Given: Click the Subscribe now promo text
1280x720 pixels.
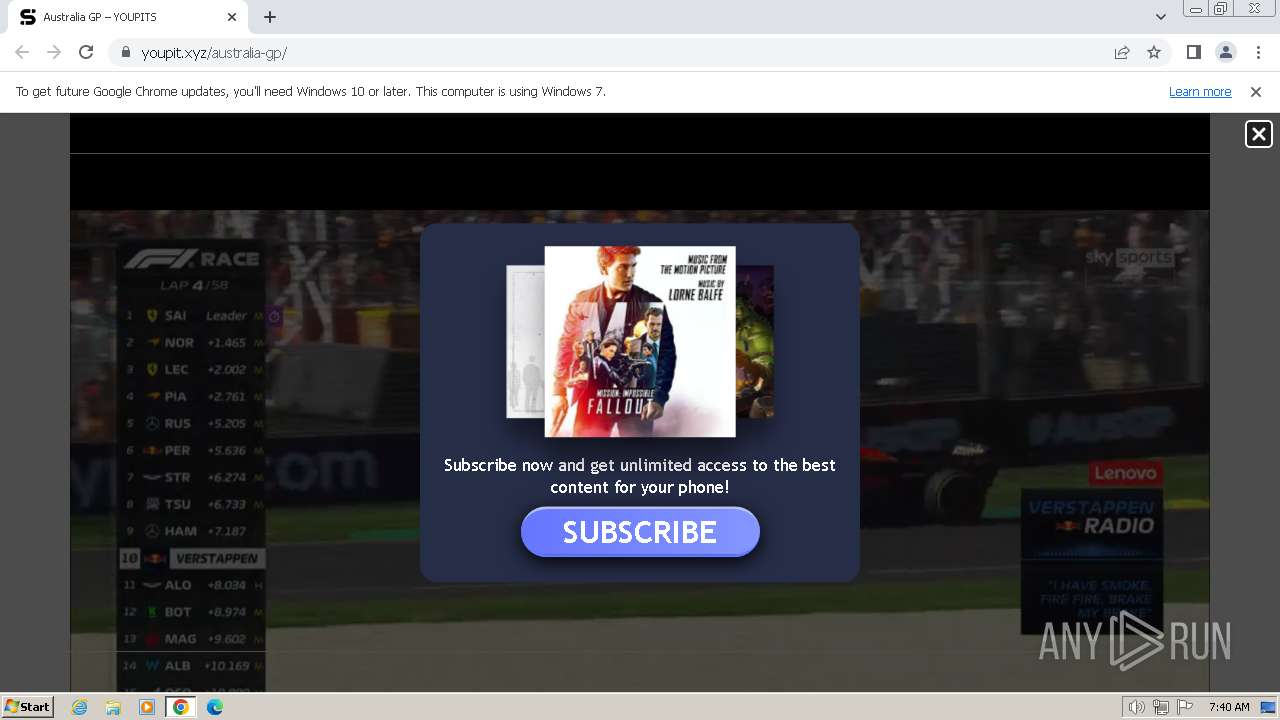Looking at the screenshot, I should [640, 476].
